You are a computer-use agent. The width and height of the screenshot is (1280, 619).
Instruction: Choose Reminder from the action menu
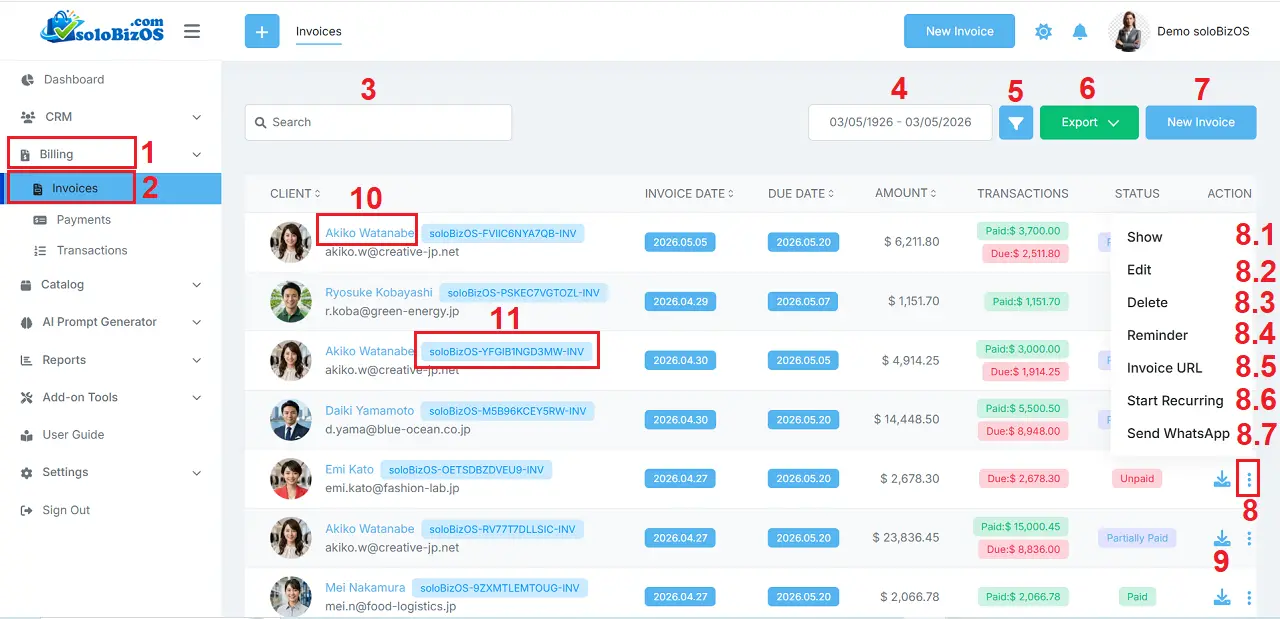tap(1157, 335)
